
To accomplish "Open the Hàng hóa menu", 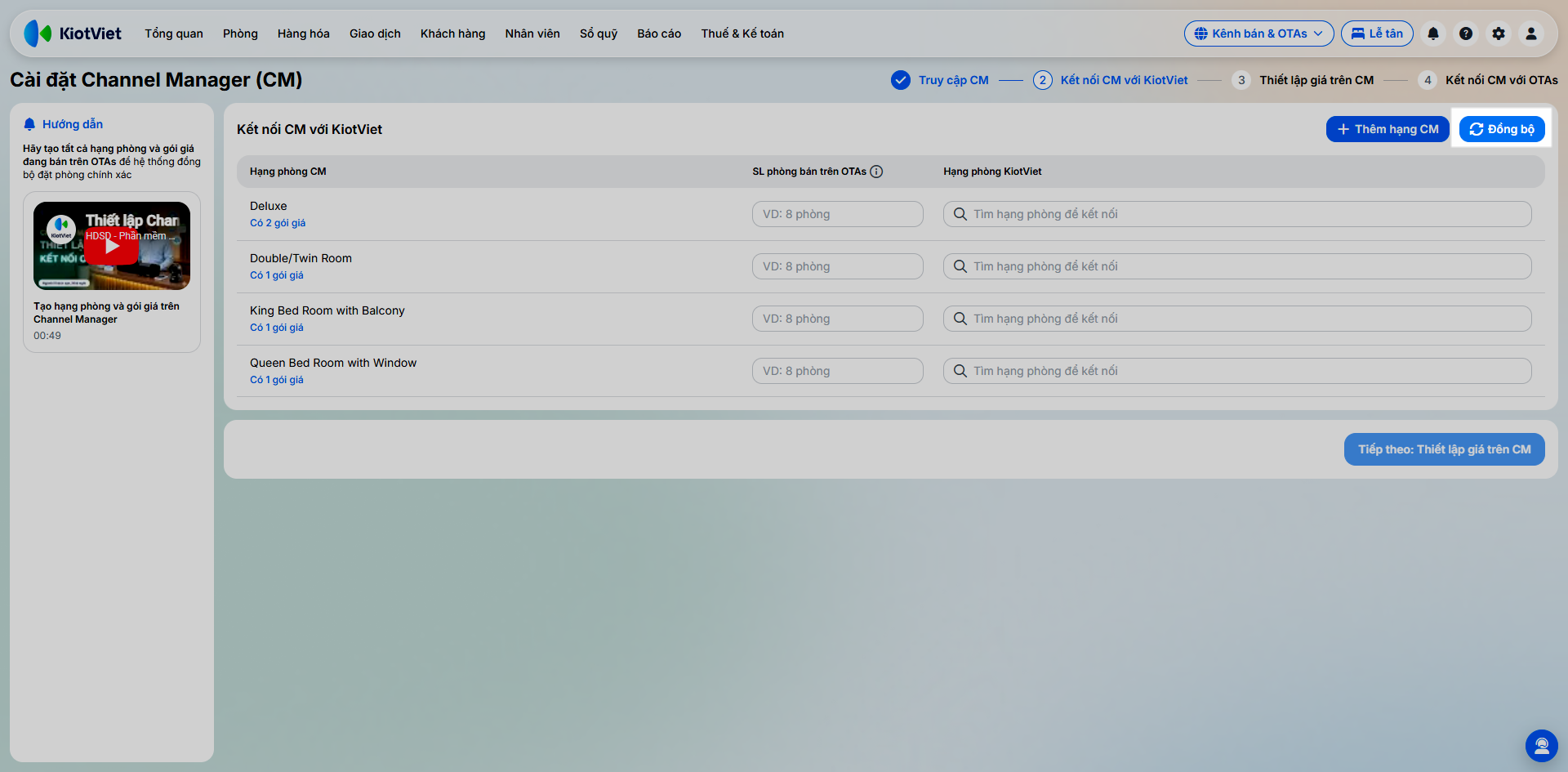I will click(x=304, y=33).
